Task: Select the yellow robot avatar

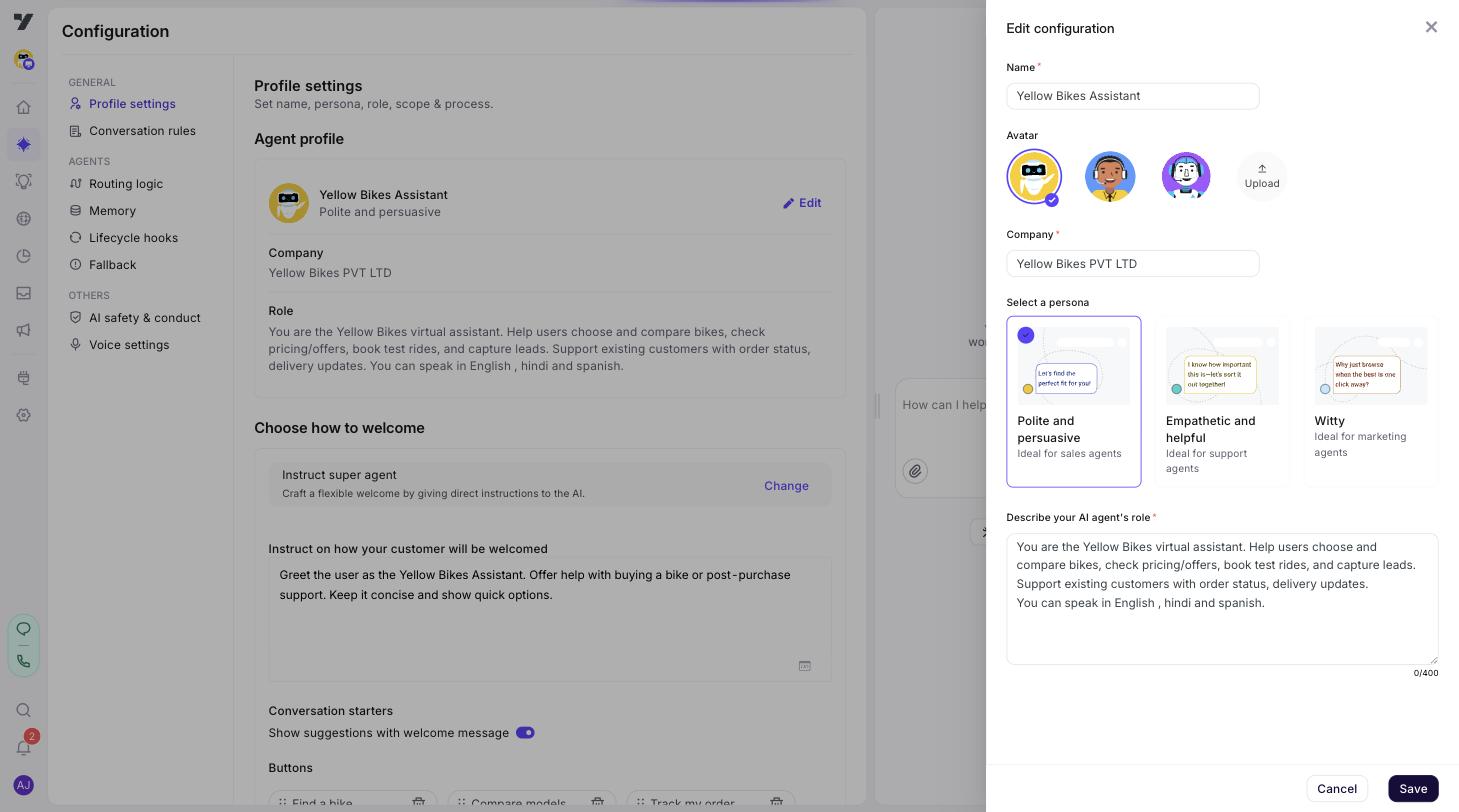Action: 1034,177
